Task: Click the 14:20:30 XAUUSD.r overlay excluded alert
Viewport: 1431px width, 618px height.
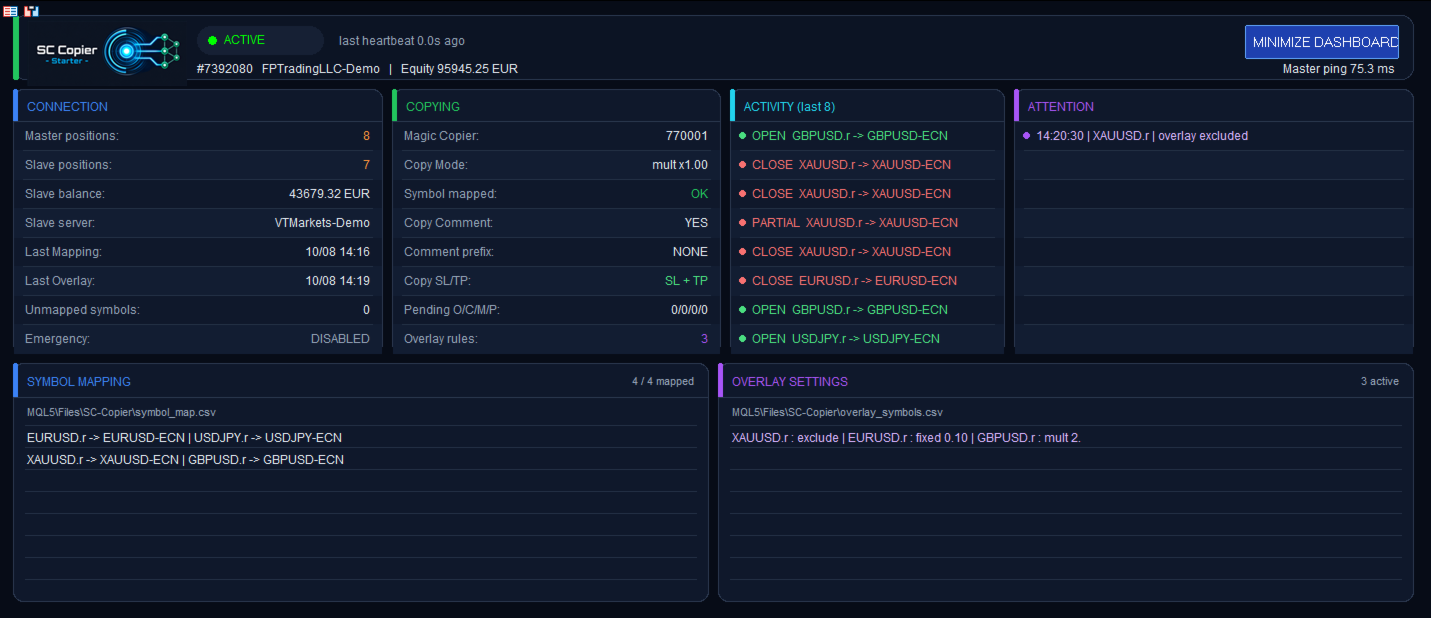Action: [1142, 136]
